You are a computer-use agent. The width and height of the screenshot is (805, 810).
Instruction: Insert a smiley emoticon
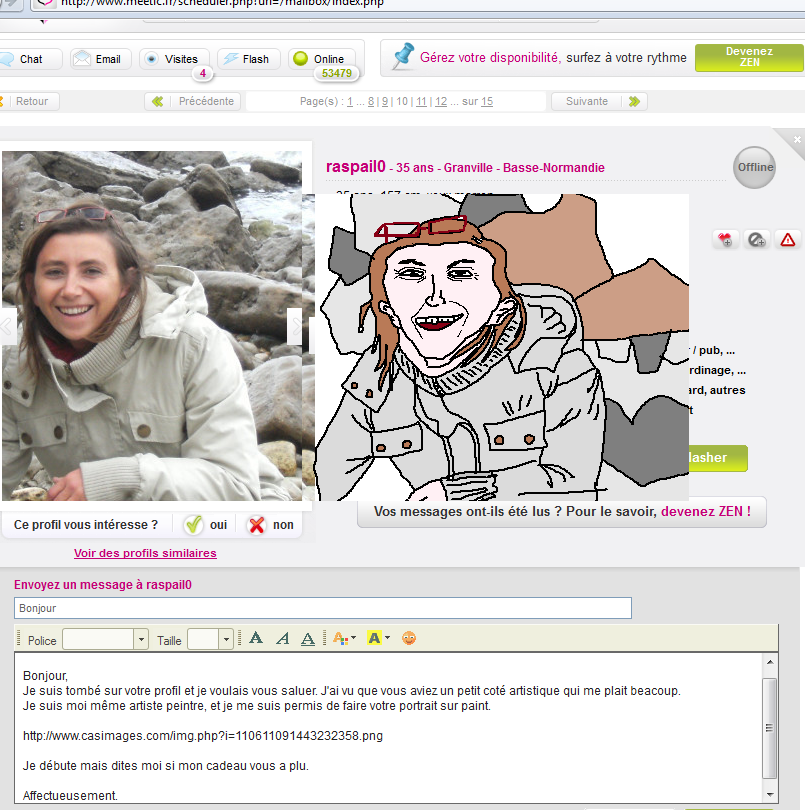click(x=409, y=638)
